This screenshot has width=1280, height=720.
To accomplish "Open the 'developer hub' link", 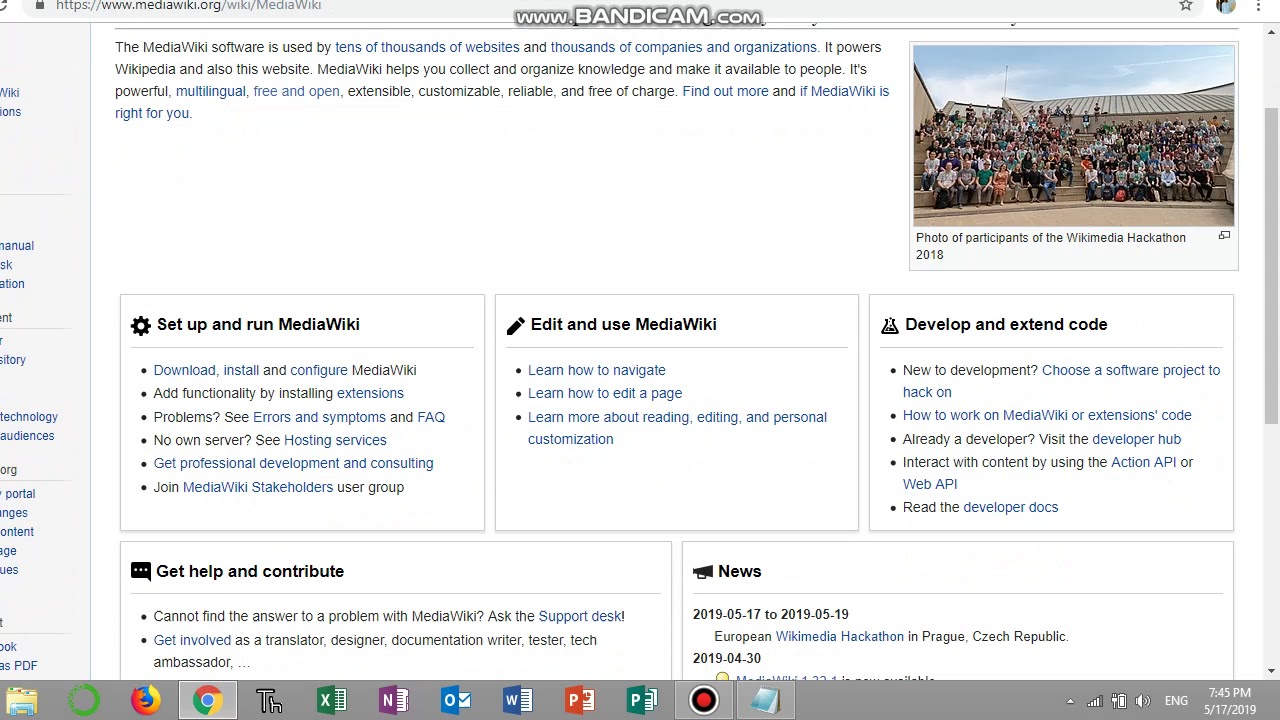I will click(1136, 439).
